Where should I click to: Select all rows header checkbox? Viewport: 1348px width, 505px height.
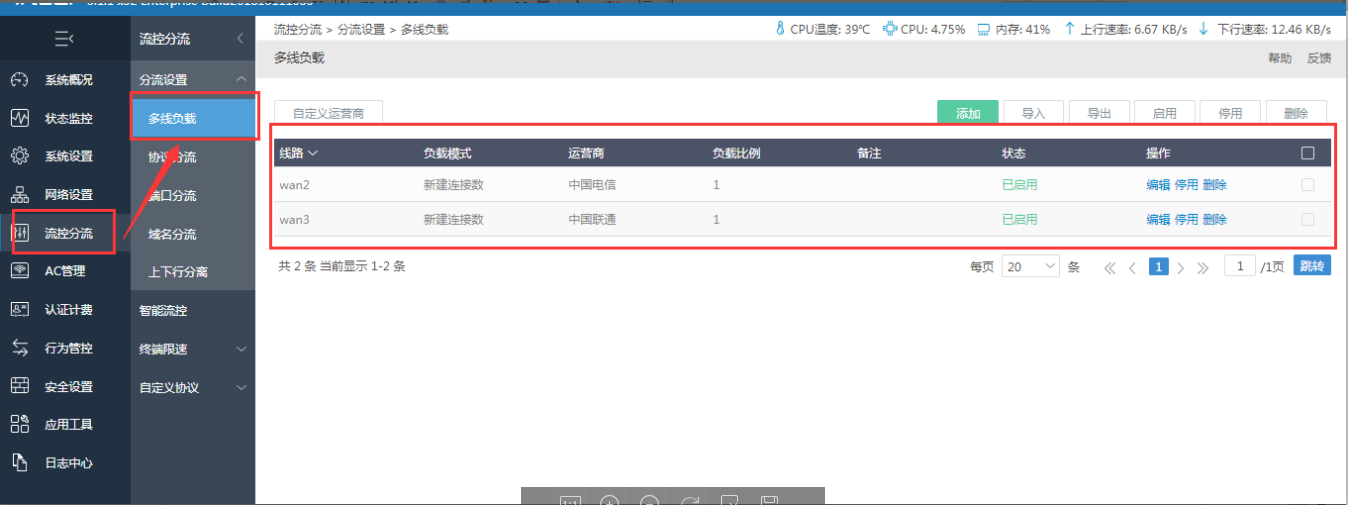pos(1308,153)
